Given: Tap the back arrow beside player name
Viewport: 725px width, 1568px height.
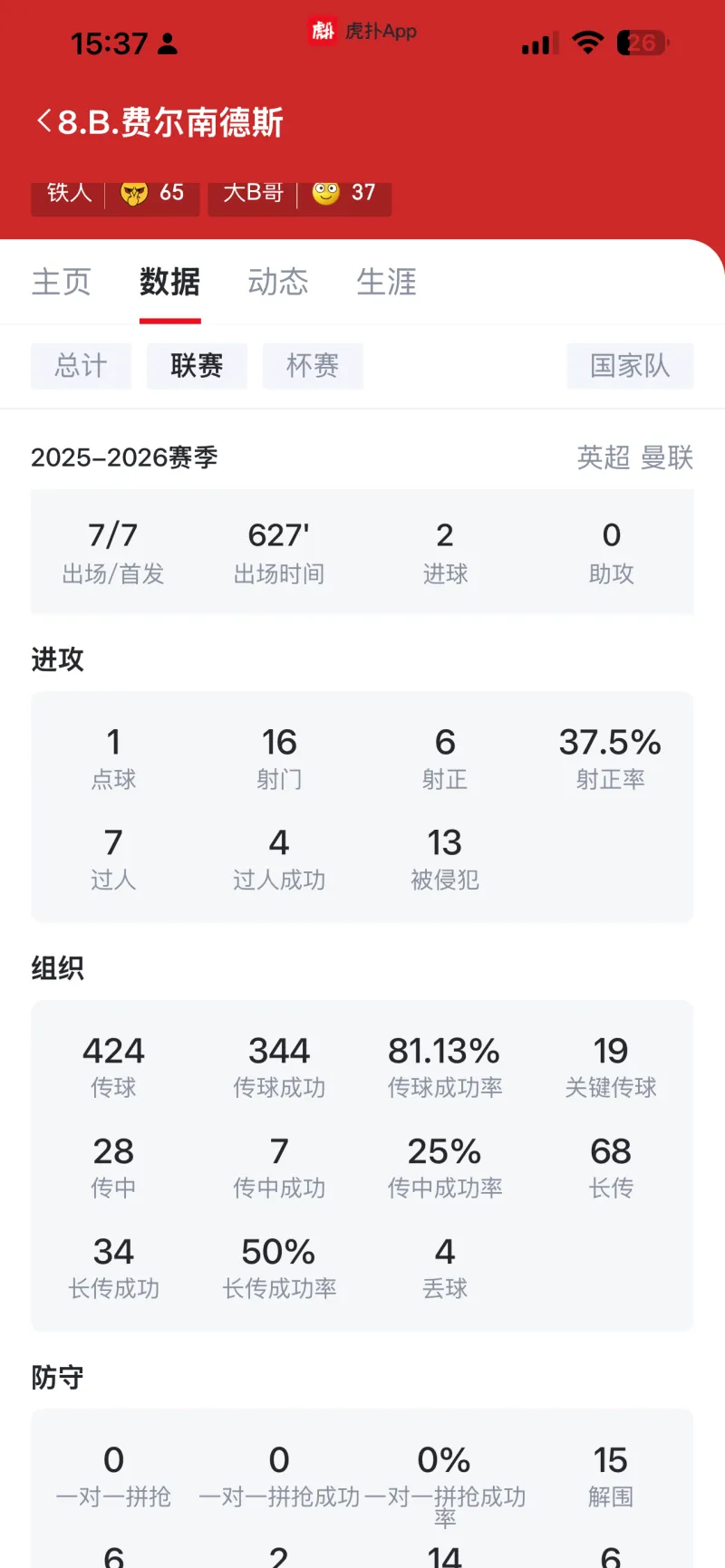Looking at the screenshot, I should [43, 121].
